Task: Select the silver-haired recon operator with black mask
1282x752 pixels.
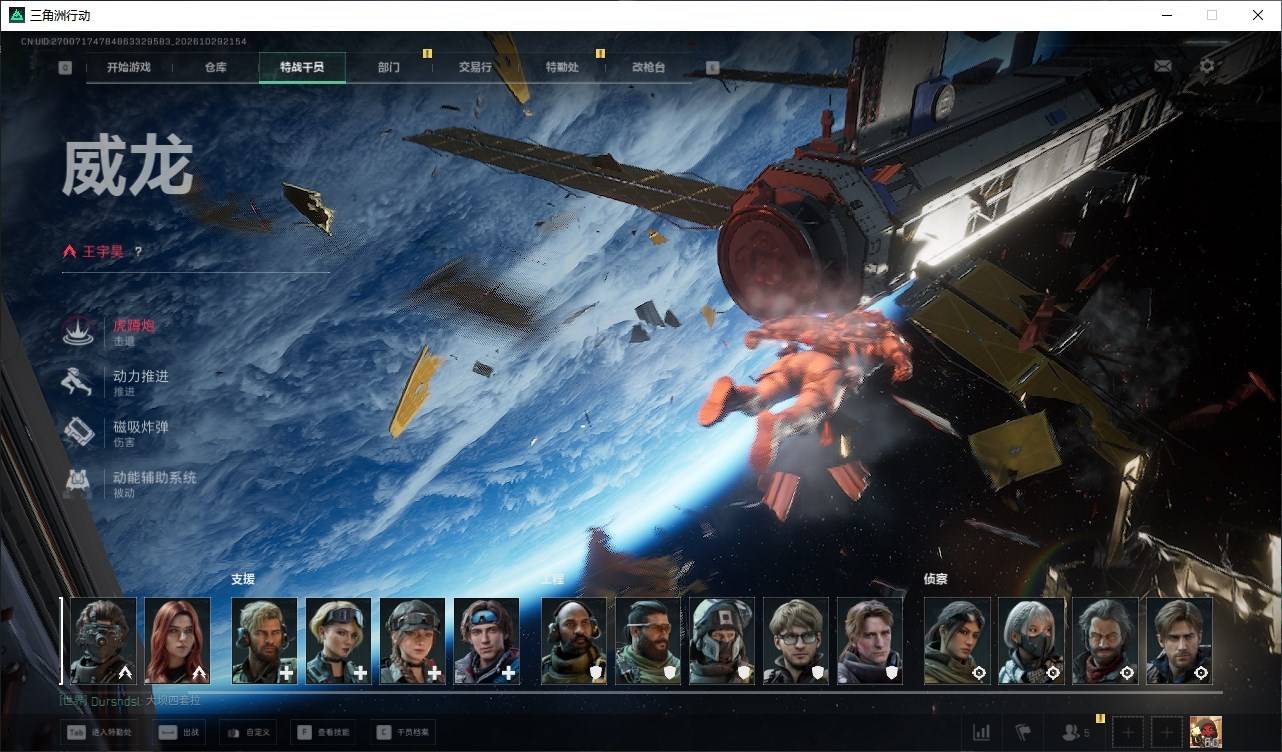Action: click(x=1031, y=641)
